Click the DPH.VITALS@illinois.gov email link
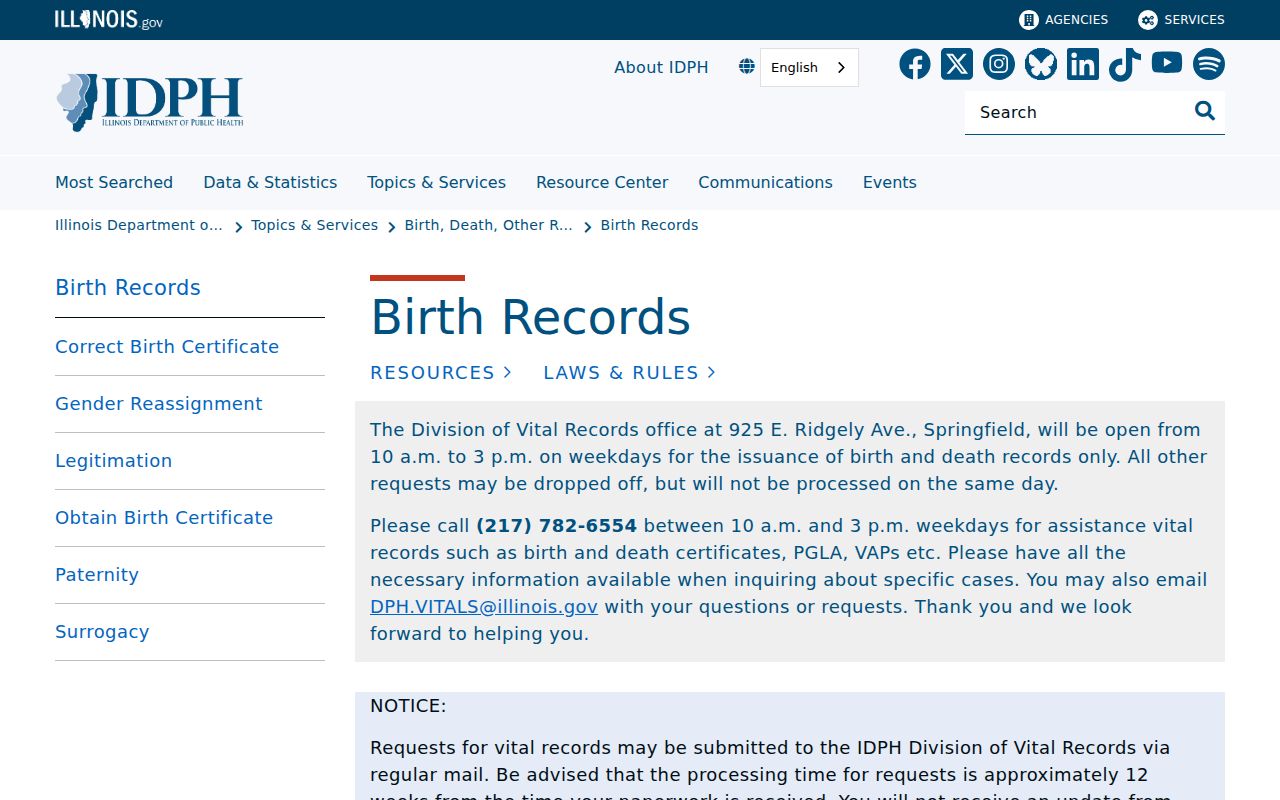The height and width of the screenshot is (800, 1280). point(484,606)
